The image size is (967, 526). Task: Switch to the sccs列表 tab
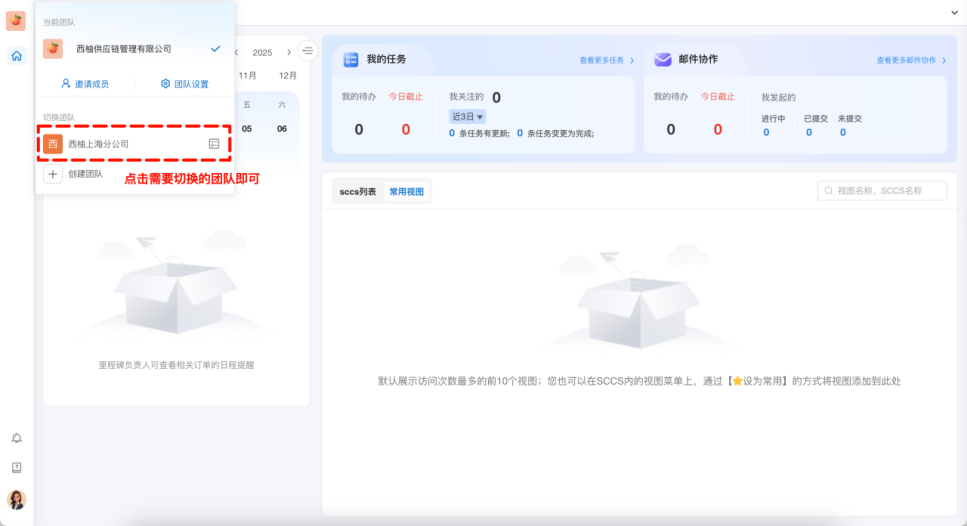tap(358, 191)
